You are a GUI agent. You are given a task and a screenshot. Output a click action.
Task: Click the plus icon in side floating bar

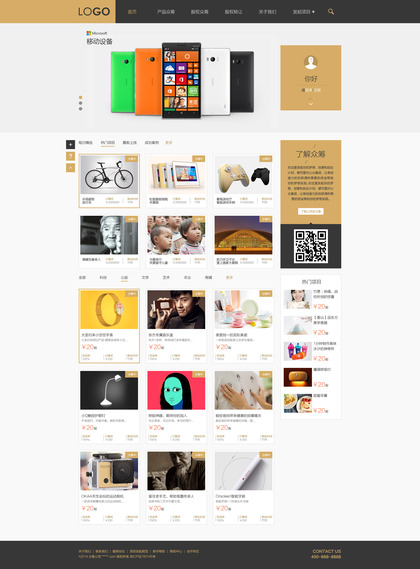[70, 144]
